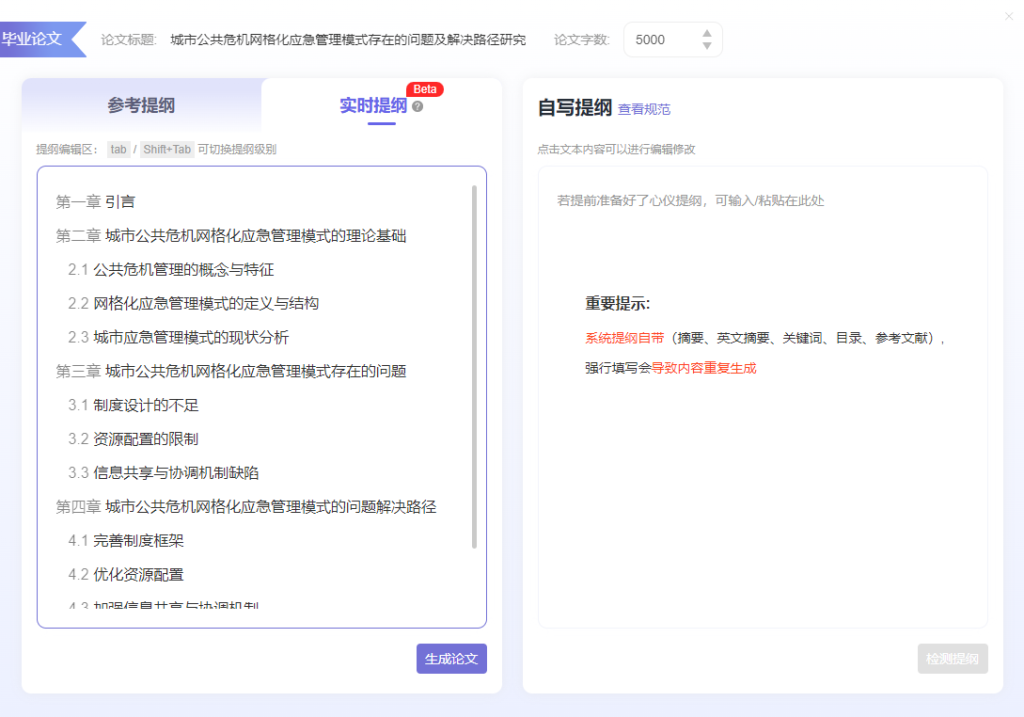
Task: Select row 4.2 优化资源配置
Action: point(125,575)
